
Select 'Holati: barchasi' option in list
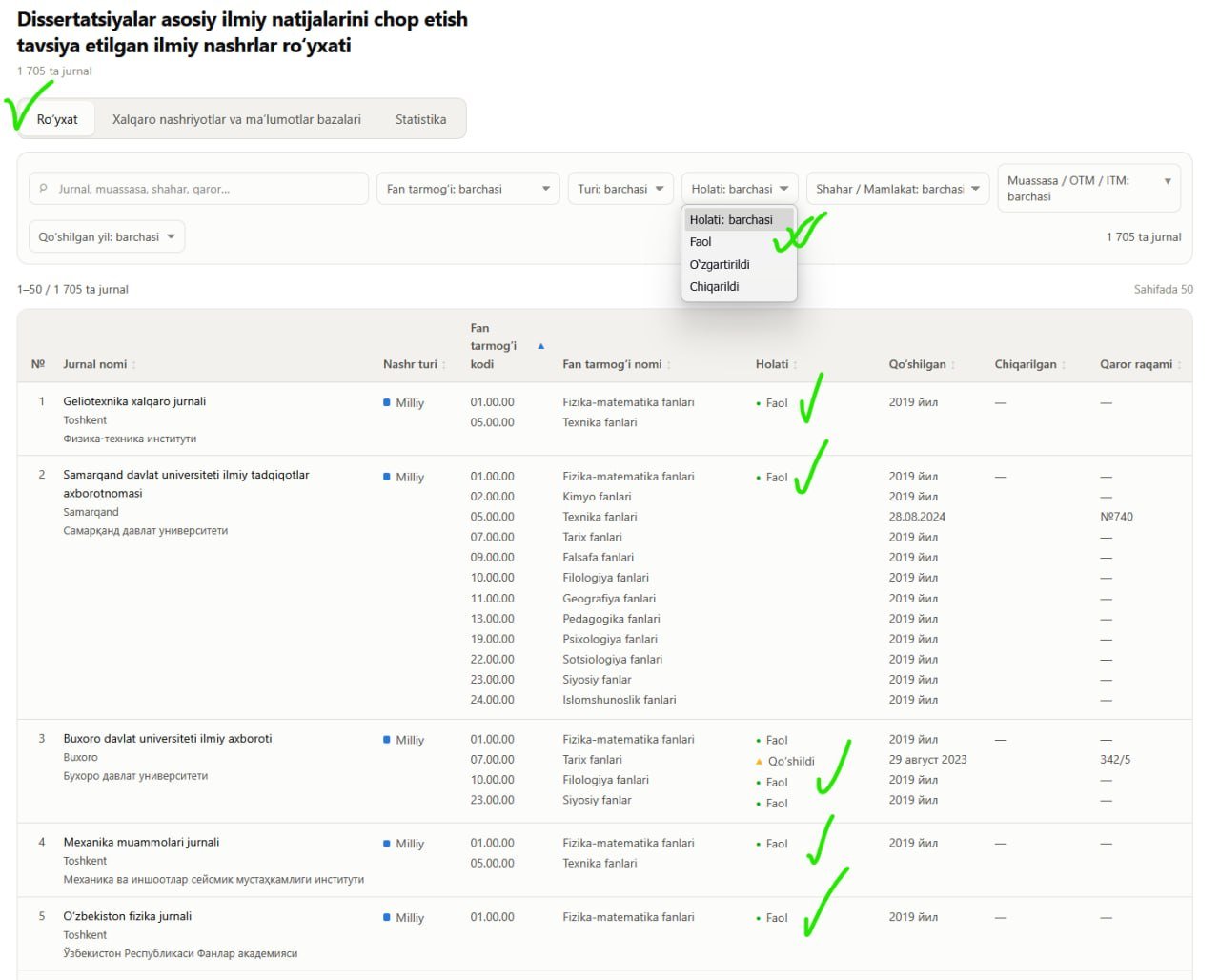click(x=739, y=219)
